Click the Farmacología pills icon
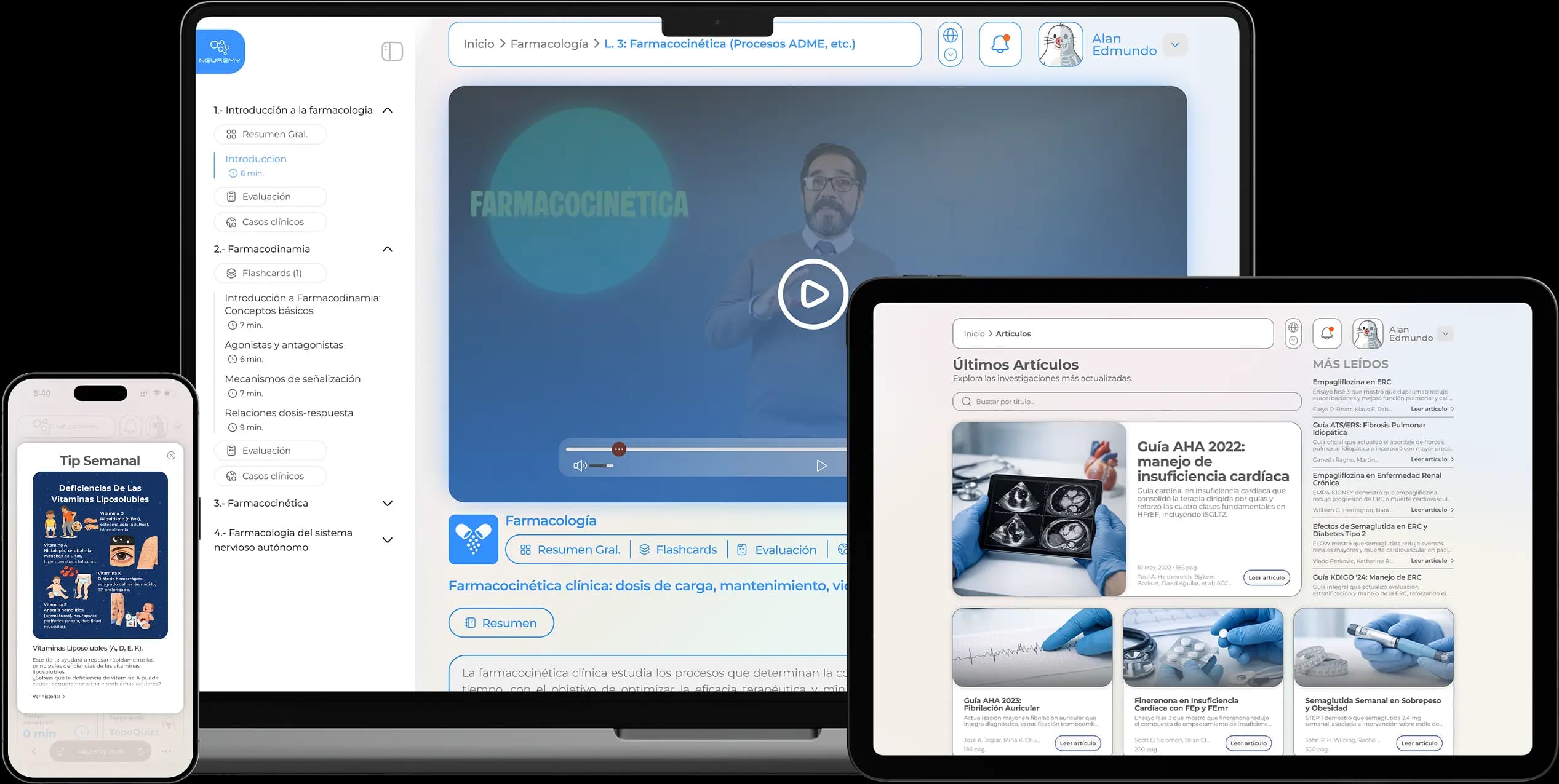 click(x=473, y=539)
